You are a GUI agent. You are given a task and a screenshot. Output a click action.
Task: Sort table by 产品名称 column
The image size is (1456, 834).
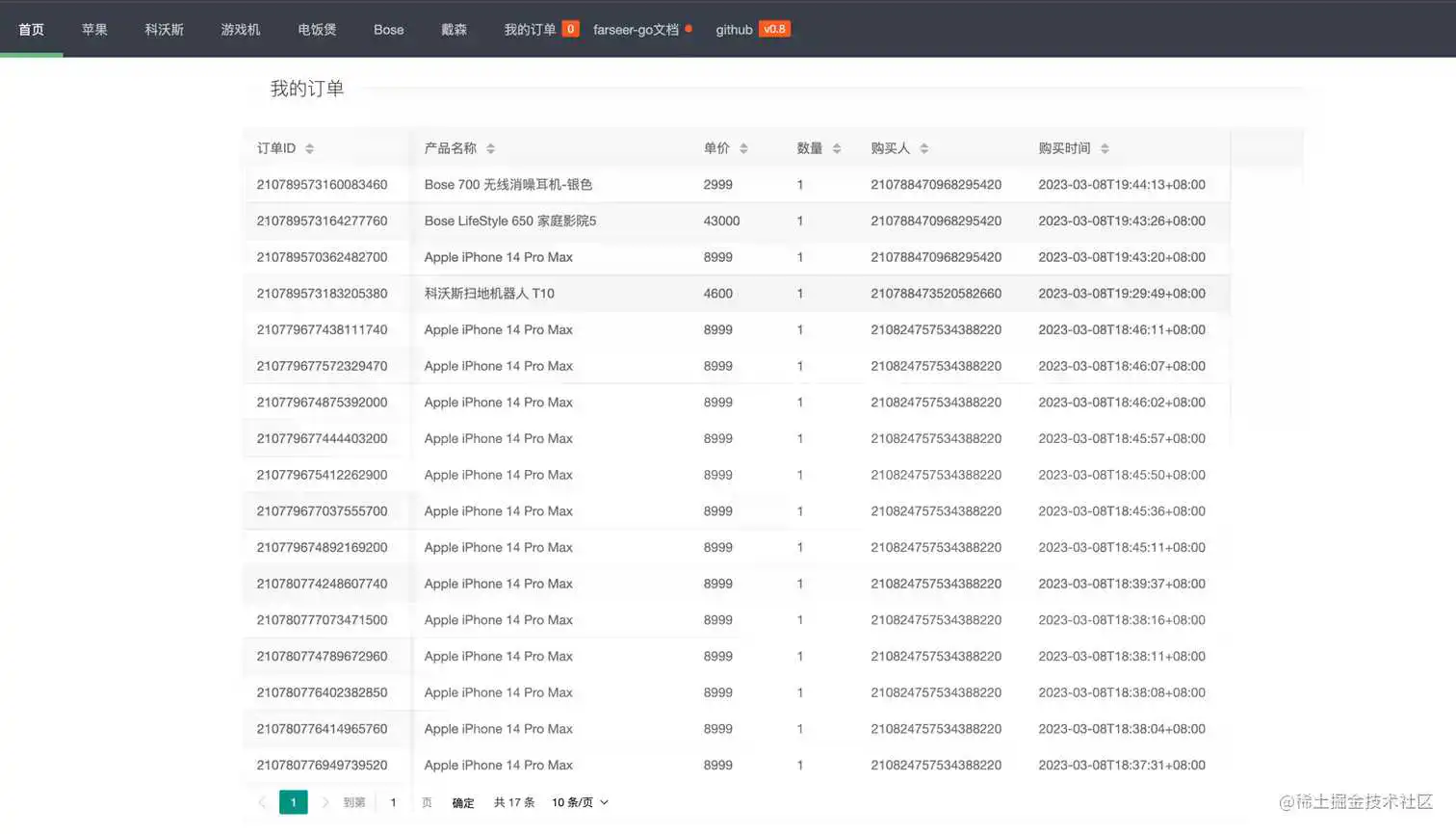490,148
